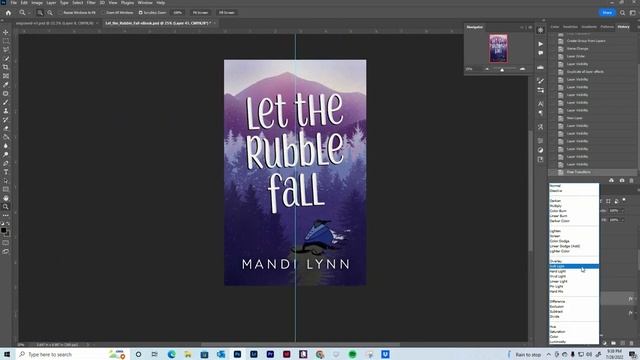Click the Fill Screen button
The width and height of the screenshot is (640, 360).
tap(227, 13)
